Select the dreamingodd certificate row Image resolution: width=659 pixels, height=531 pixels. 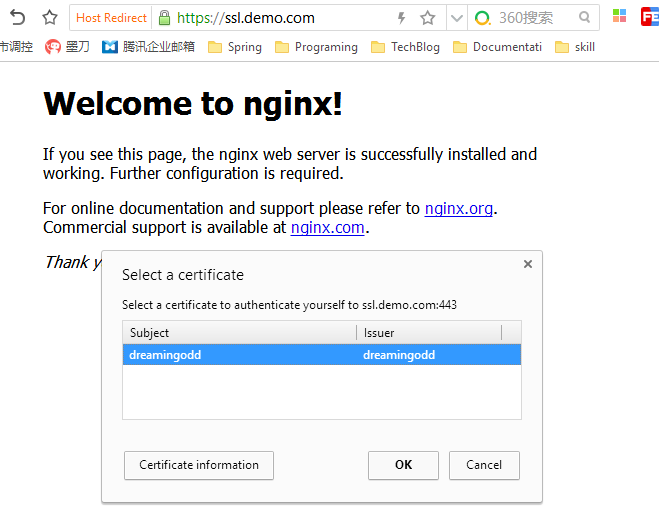coord(322,355)
